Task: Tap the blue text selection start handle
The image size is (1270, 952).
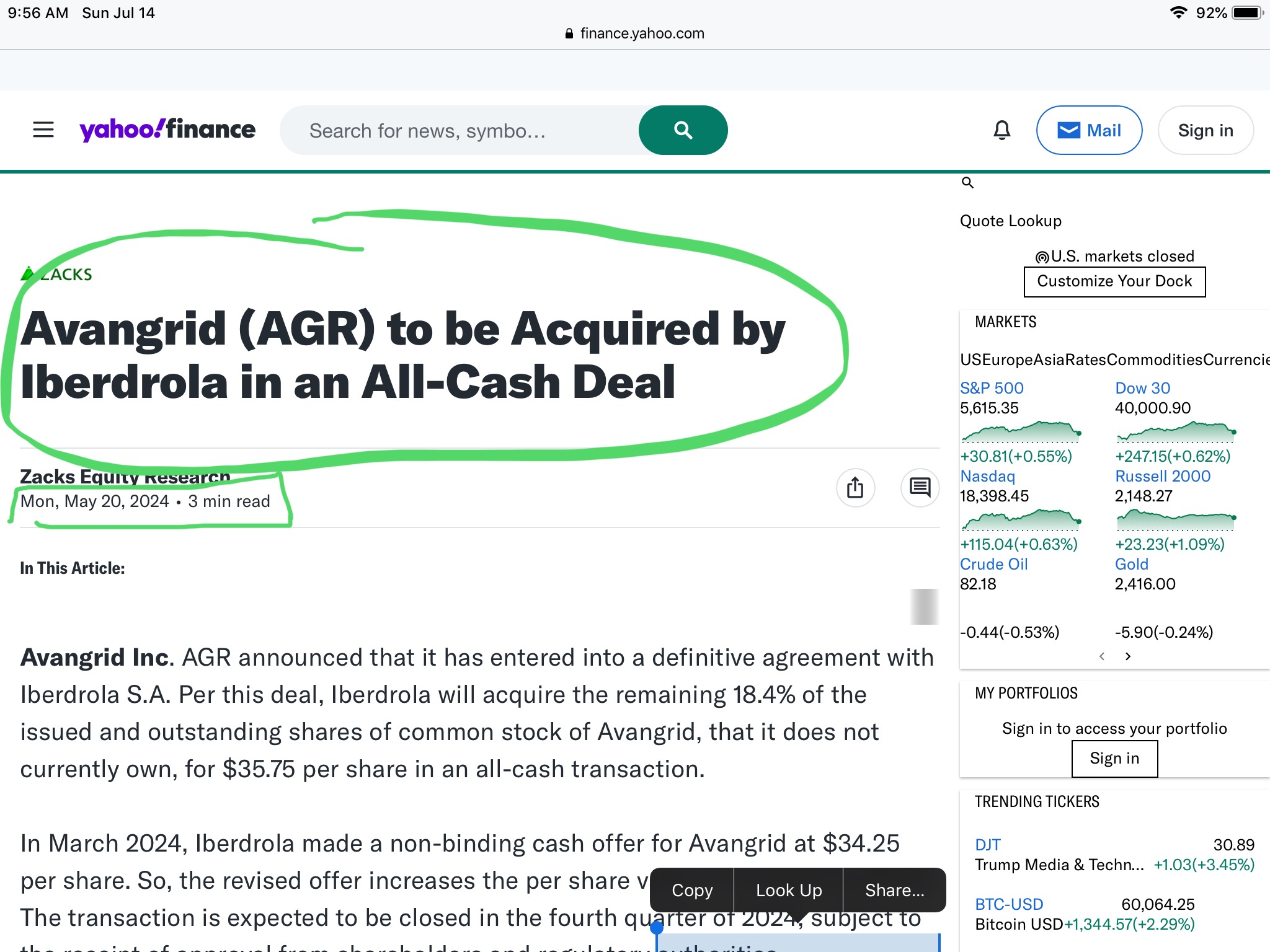Action: pos(657,928)
